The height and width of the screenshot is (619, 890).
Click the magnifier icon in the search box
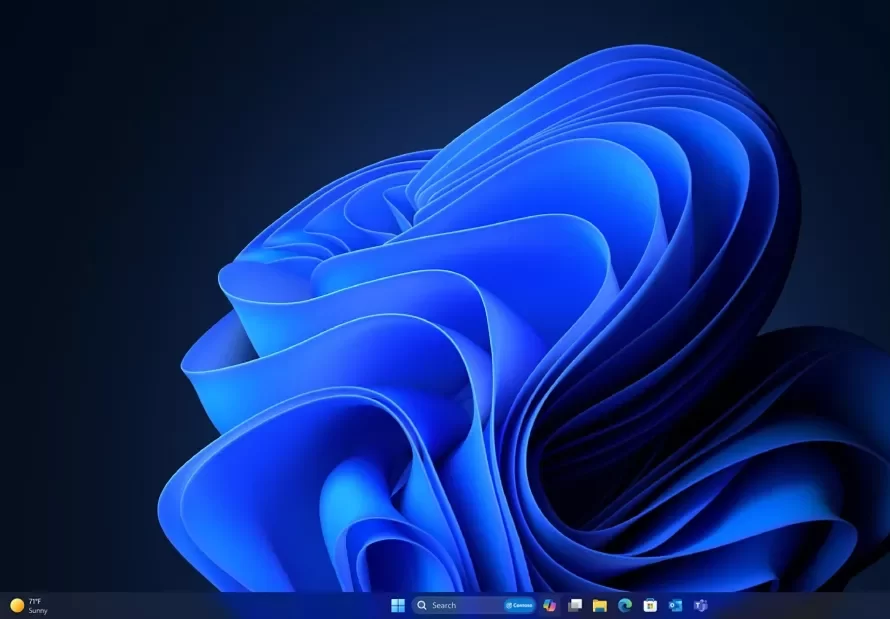[422, 605]
